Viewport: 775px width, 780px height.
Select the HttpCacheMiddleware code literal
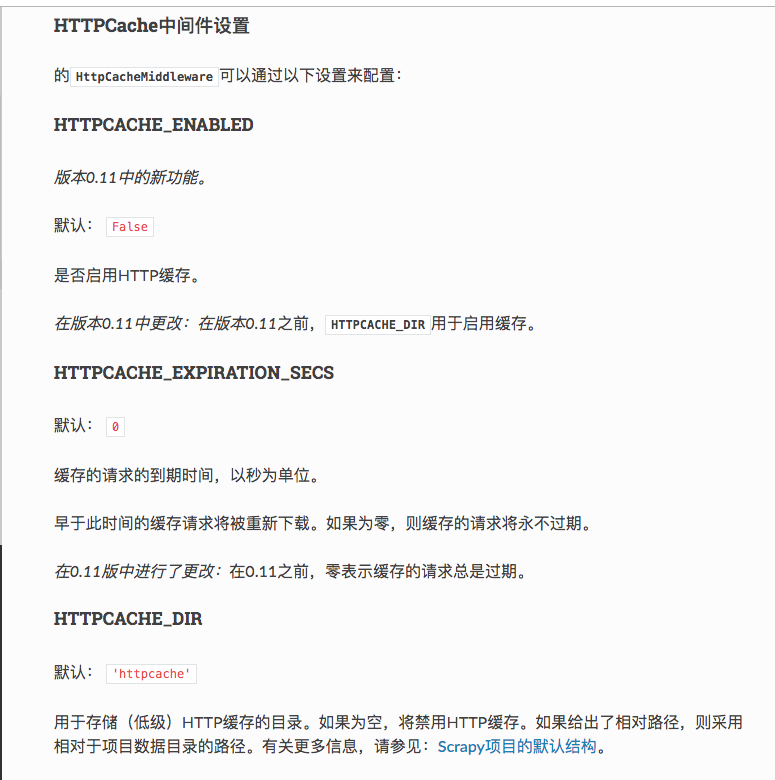(x=144, y=77)
